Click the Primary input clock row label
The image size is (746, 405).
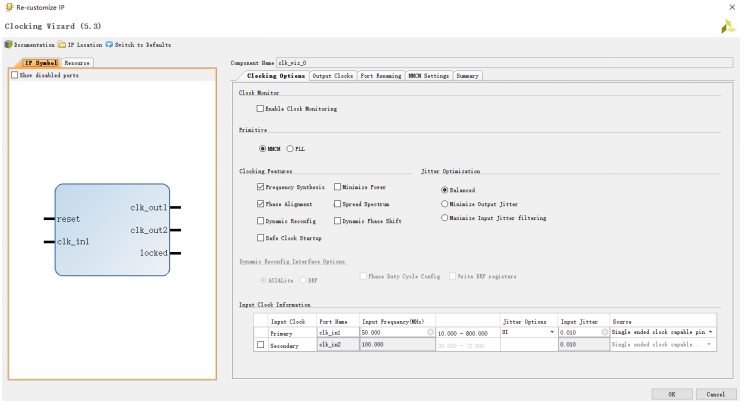pyautogui.click(x=281, y=334)
